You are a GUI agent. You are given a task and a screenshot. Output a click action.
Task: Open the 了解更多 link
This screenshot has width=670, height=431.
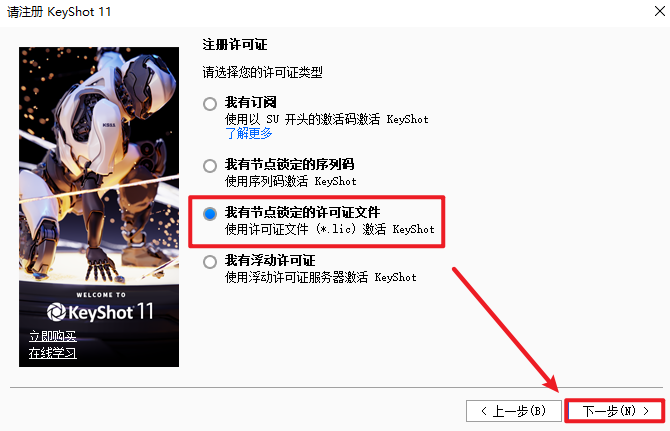pyautogui.click(x=249, y=133)
